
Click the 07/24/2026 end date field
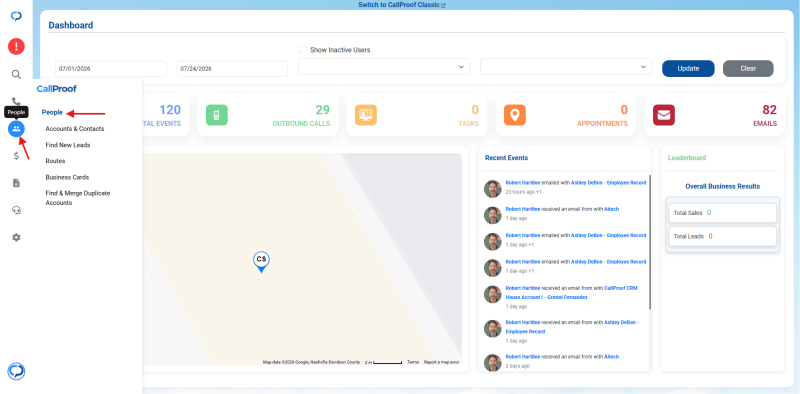point(232,68)
